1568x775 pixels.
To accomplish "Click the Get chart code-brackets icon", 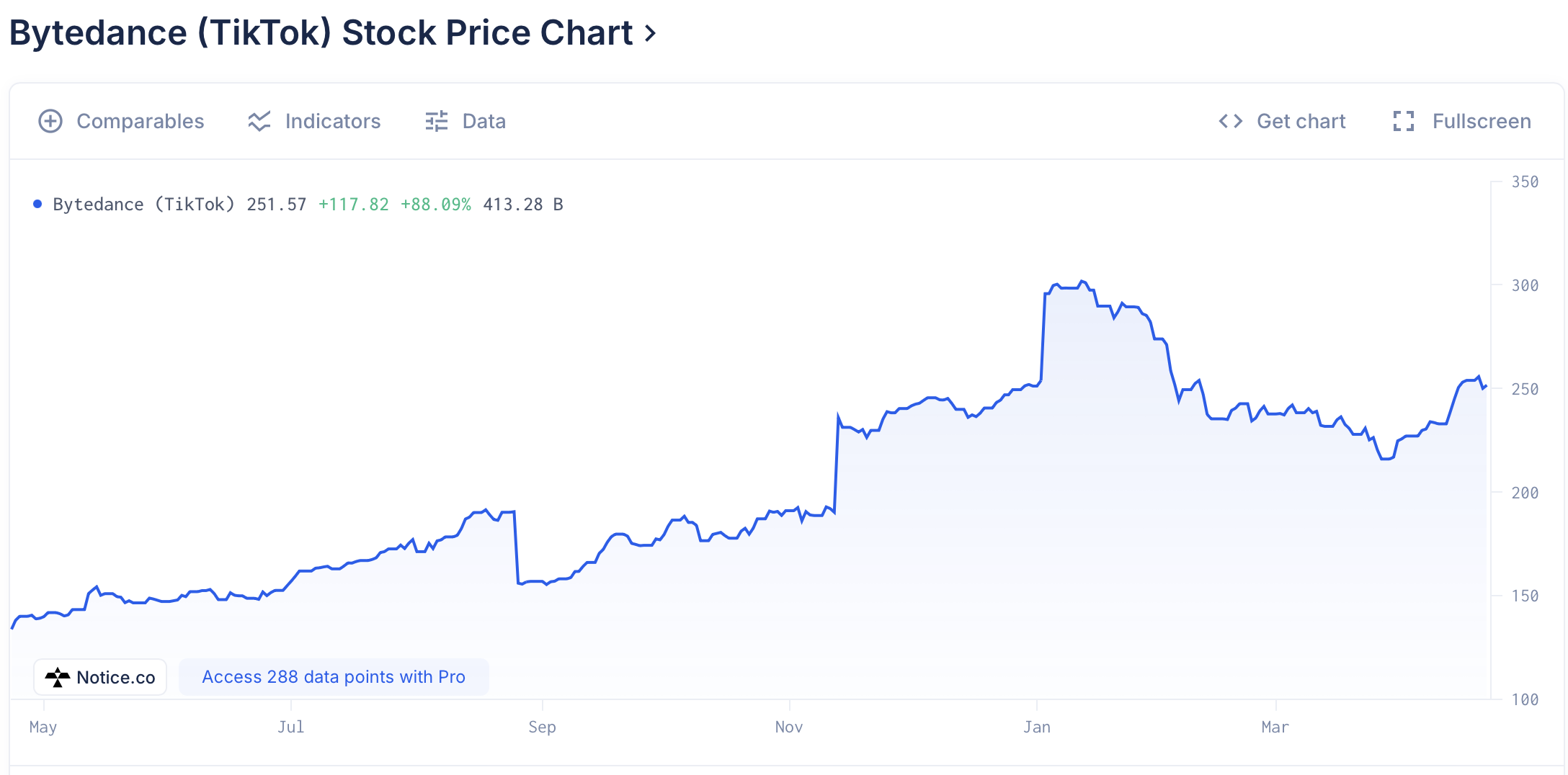I will click(x=1231, y=121).
